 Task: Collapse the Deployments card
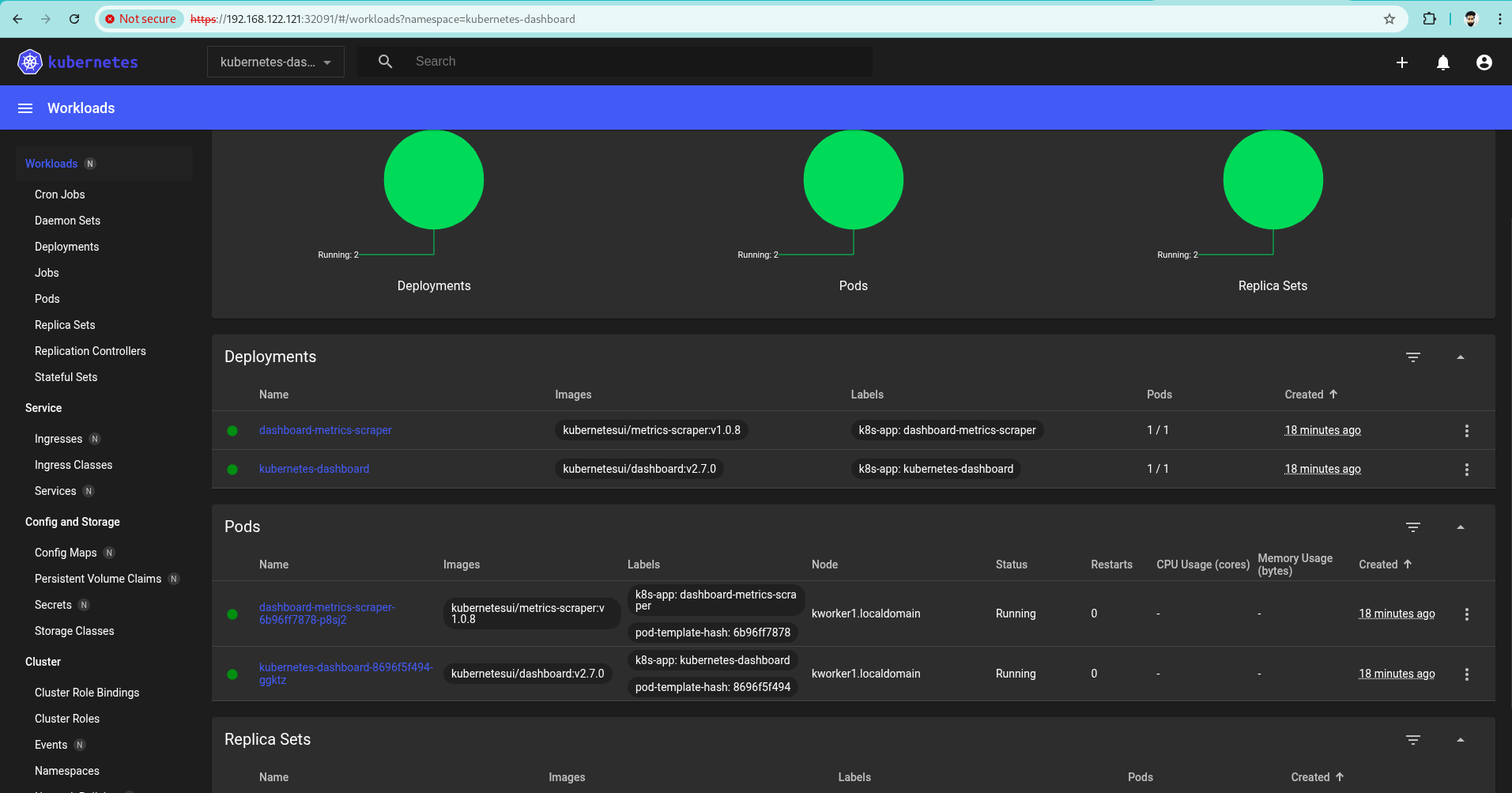pyautogui.click(x=1460, y=357)
